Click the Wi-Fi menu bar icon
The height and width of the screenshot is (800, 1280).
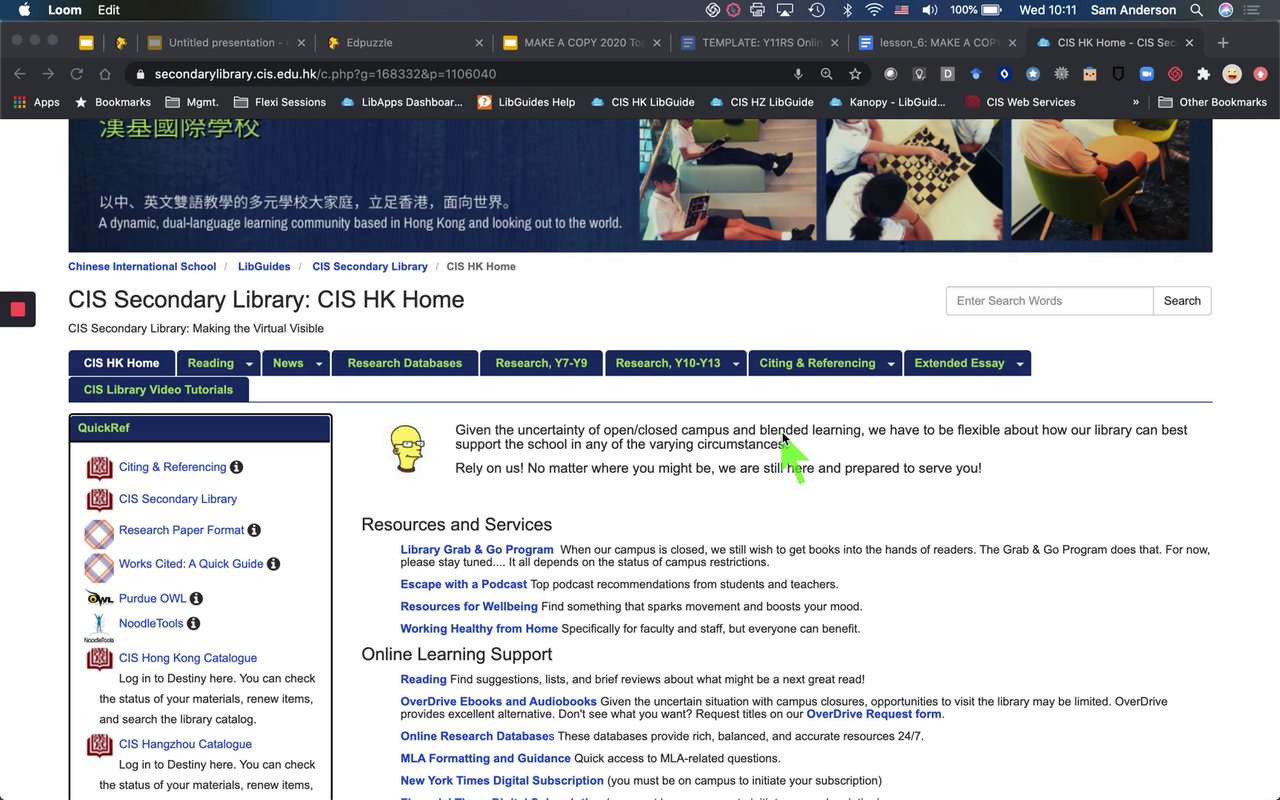tap(874, 10)
